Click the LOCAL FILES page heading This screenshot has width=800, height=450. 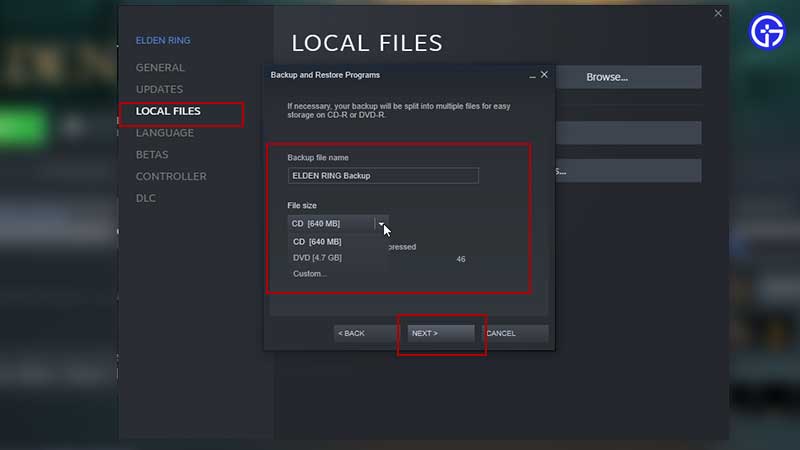(x=367, y=43)
